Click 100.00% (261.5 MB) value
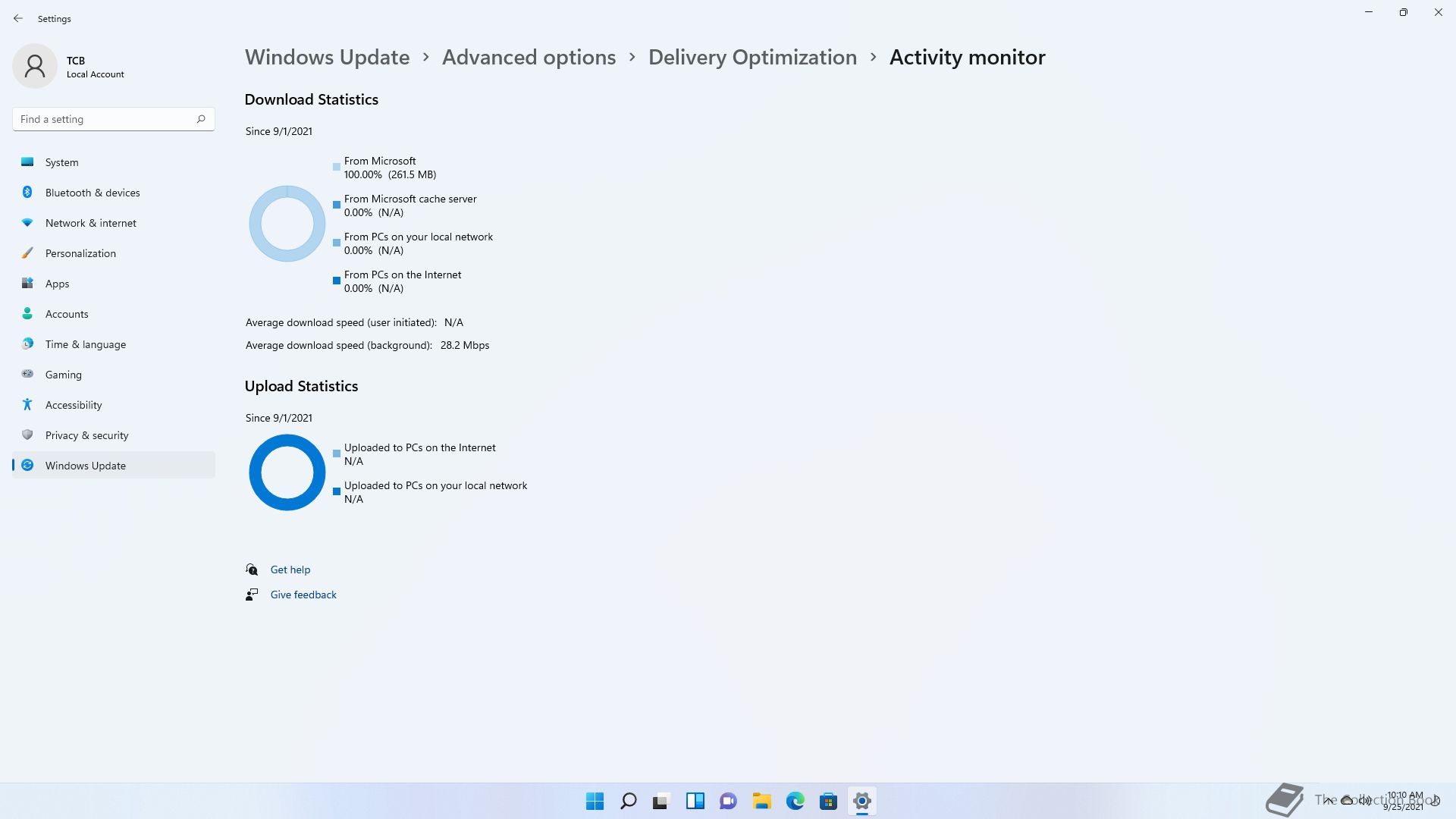This screenshot has height=819, width=1456. (390, 174)
